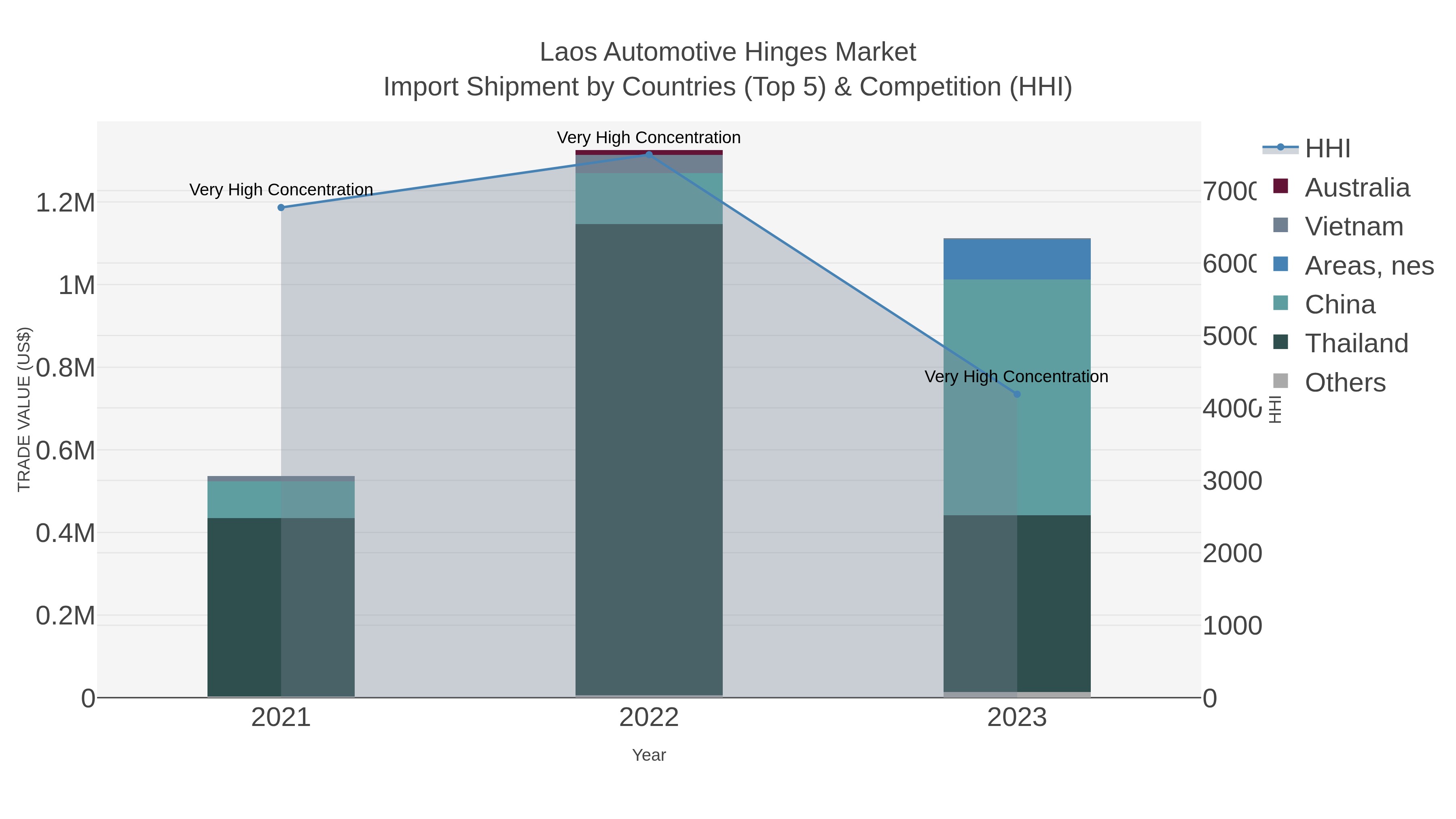
Task: Select China bar segment in 2023
Action: tap(1017, 397)
